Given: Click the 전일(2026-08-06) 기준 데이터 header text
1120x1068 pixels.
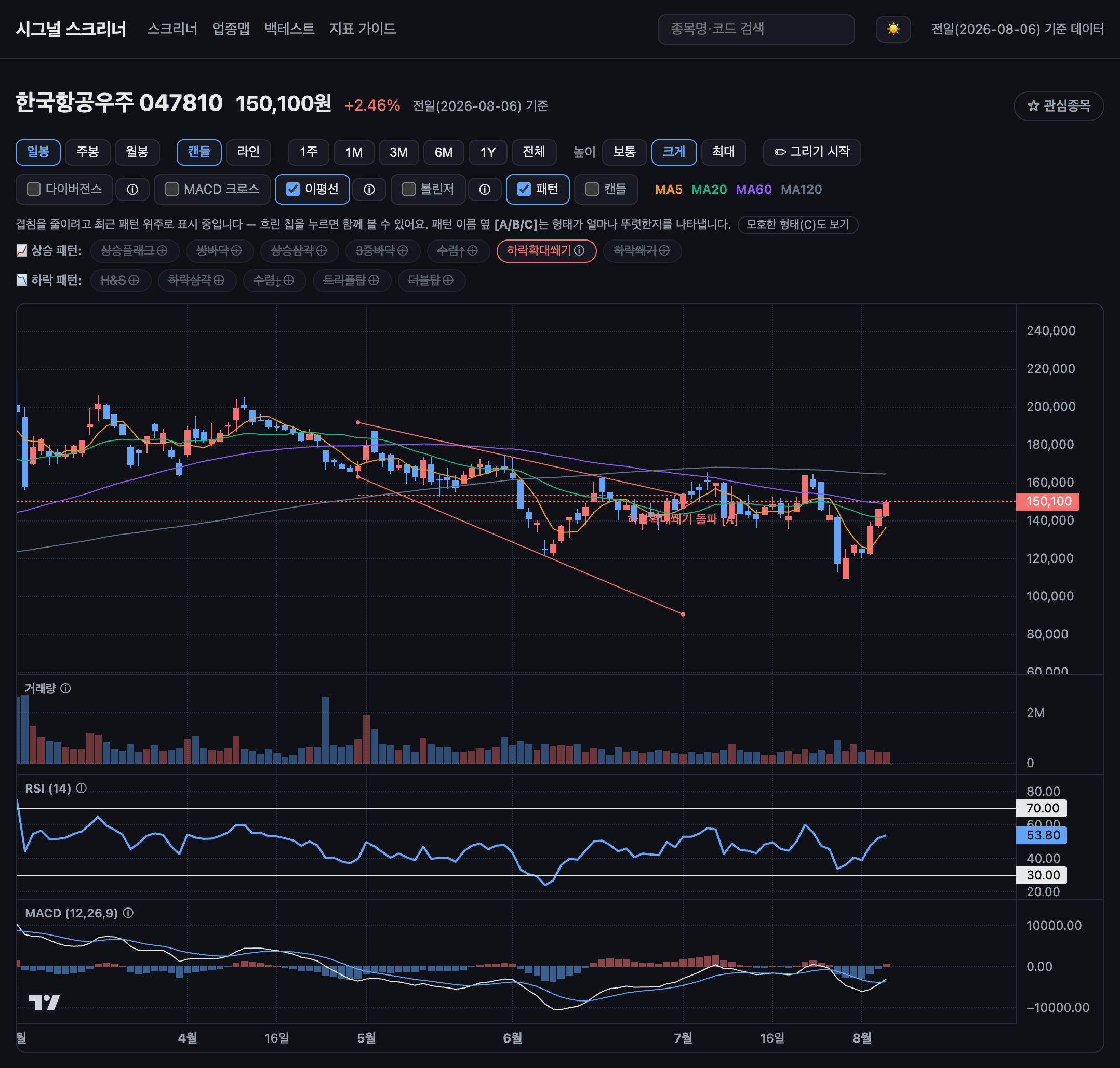Looking at the screenshot, I should (1018, 29).
